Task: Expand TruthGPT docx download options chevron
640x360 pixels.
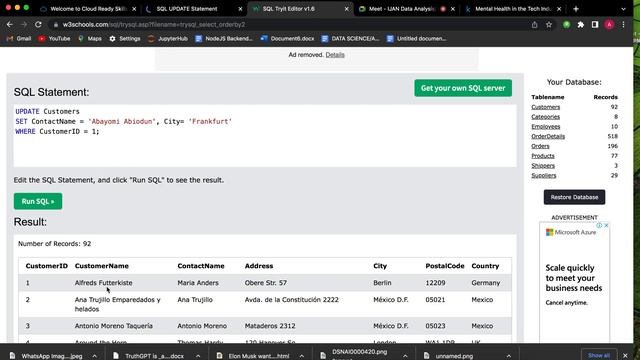Action: click(198, 356)
